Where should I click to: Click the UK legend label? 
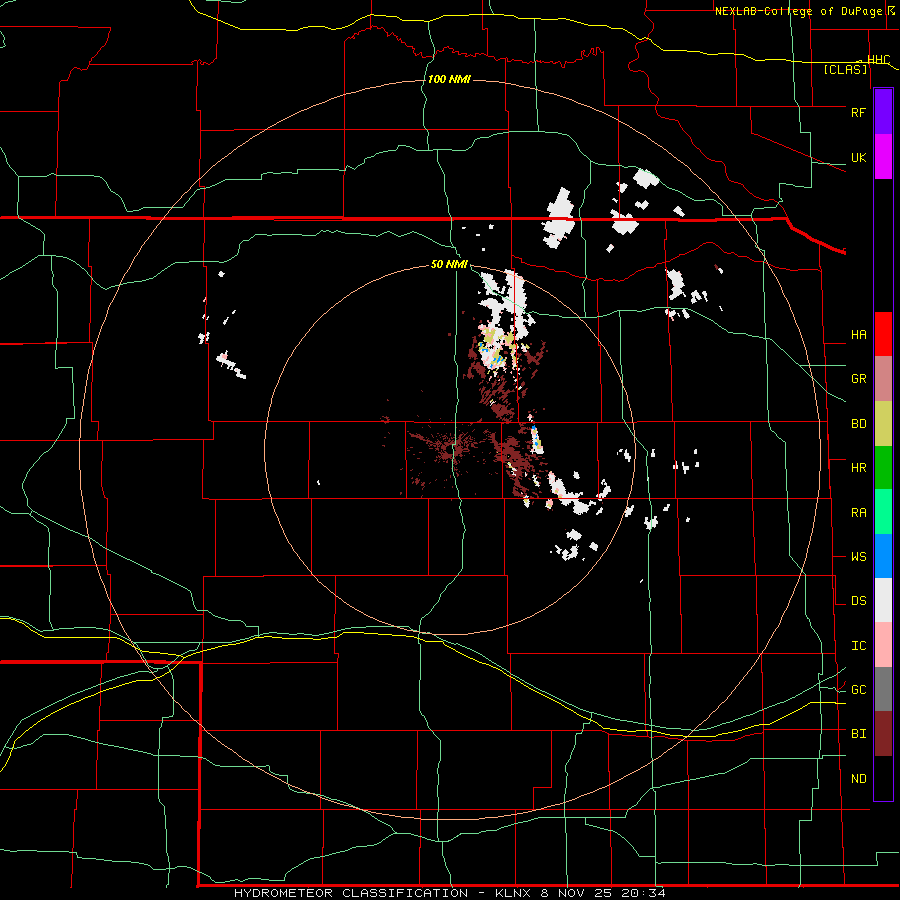(x=858, y=157)
